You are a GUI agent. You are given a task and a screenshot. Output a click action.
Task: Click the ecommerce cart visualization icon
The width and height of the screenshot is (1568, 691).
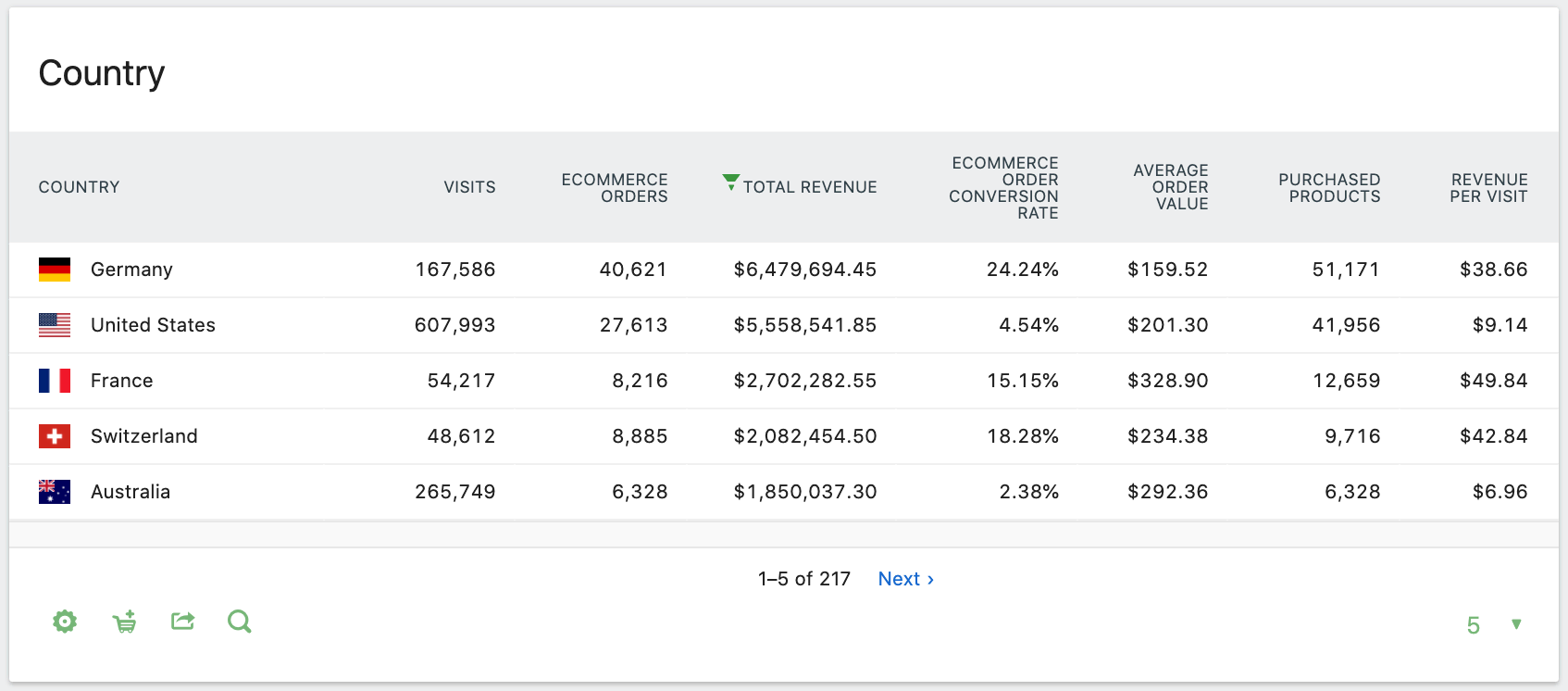pos(124,622)
